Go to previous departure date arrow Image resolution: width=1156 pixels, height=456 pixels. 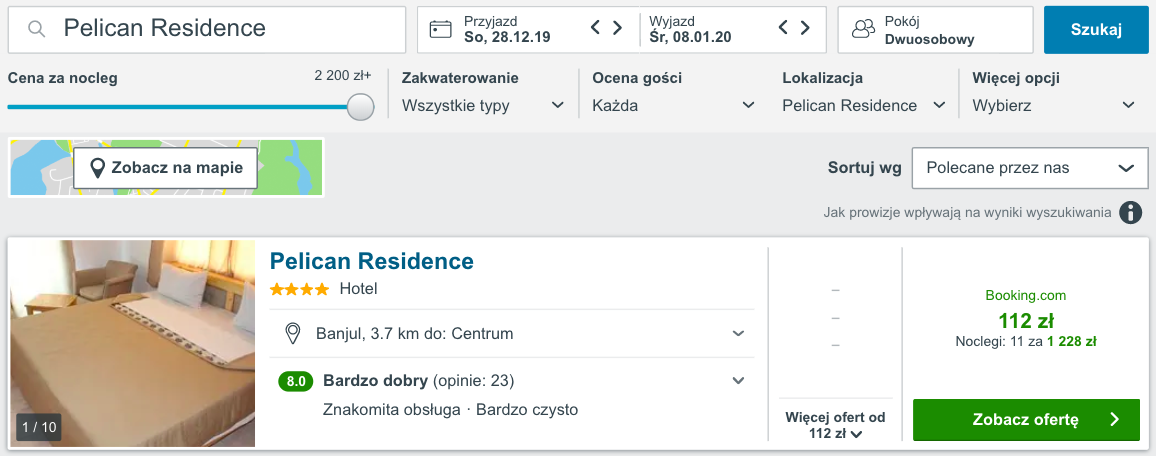click(784, 28)
